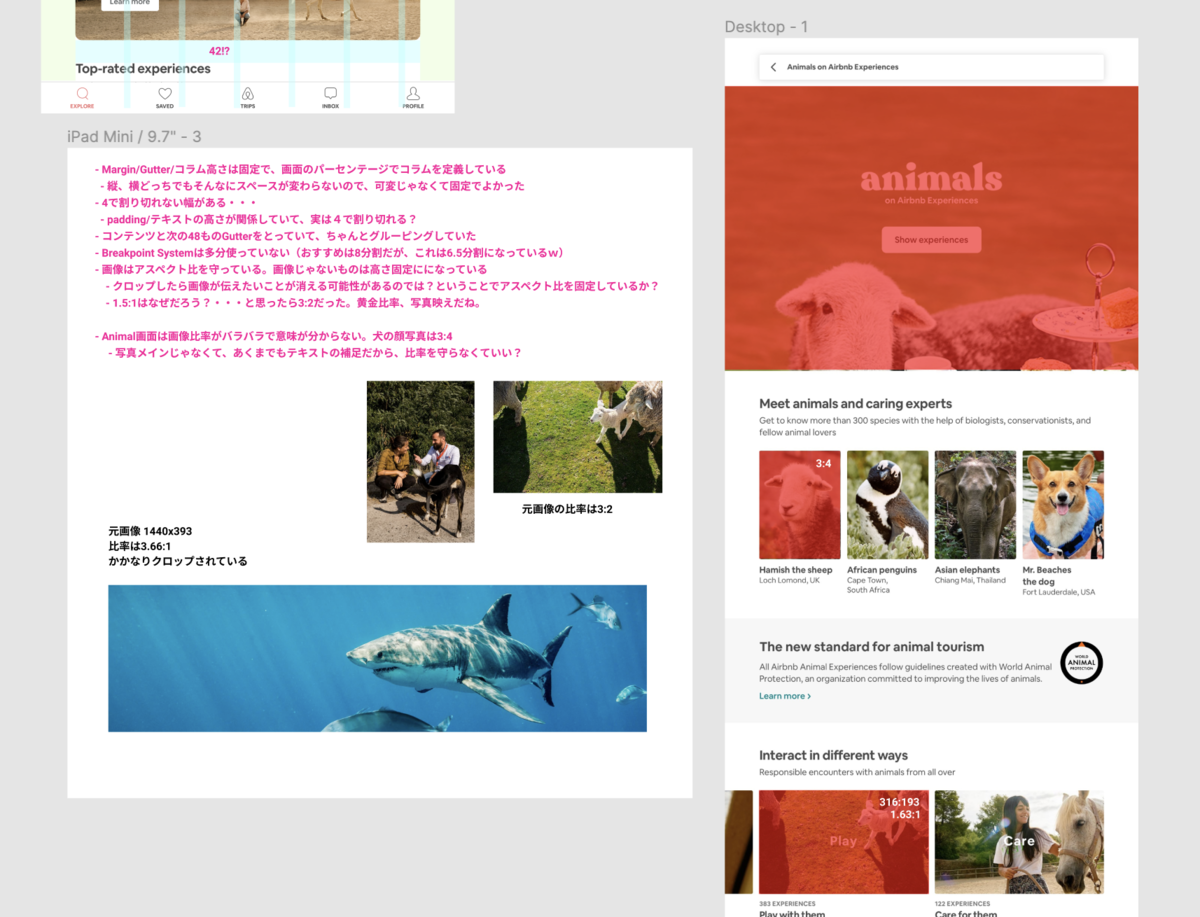Open the Mr. Beaches the dog card image

click(x=1063, y=505)
